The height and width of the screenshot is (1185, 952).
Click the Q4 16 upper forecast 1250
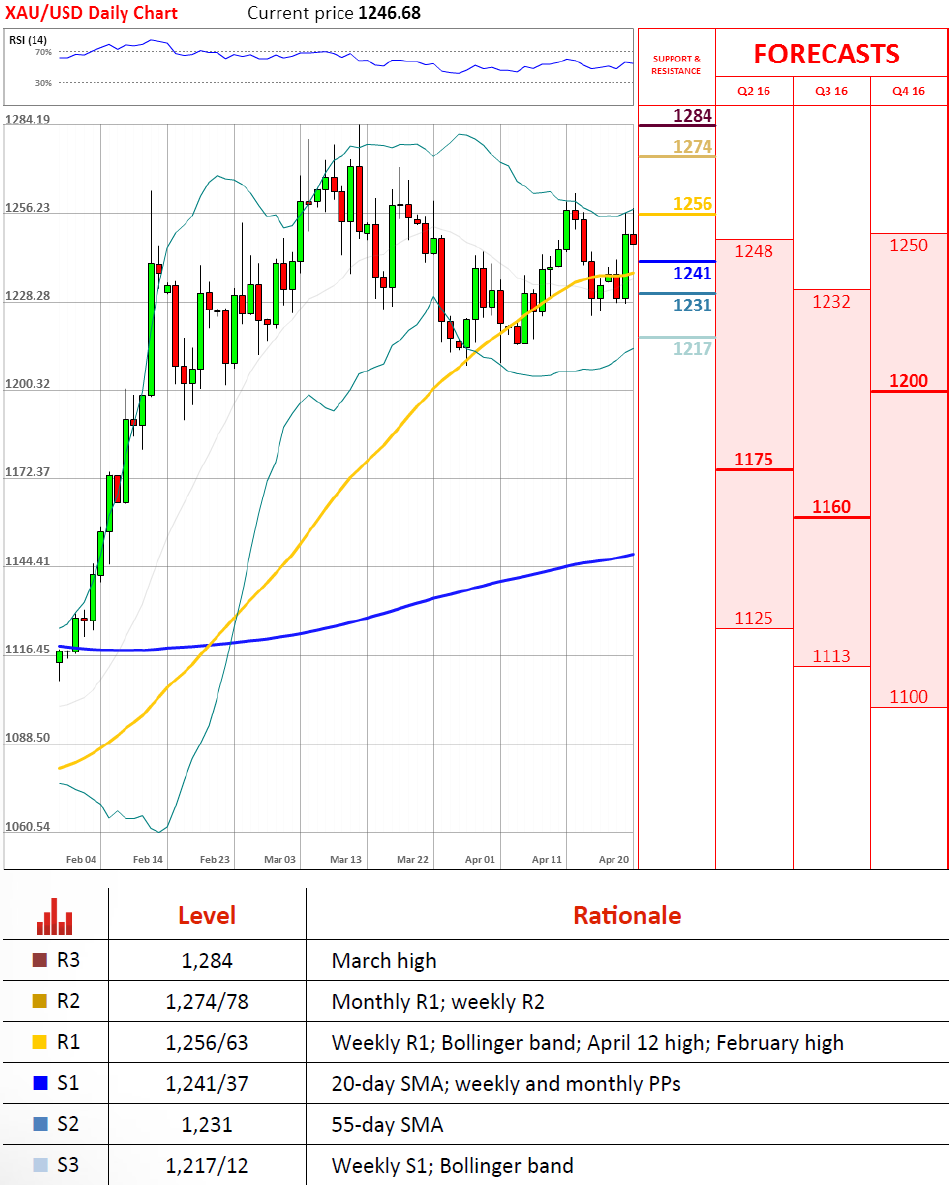coord(908,245)
